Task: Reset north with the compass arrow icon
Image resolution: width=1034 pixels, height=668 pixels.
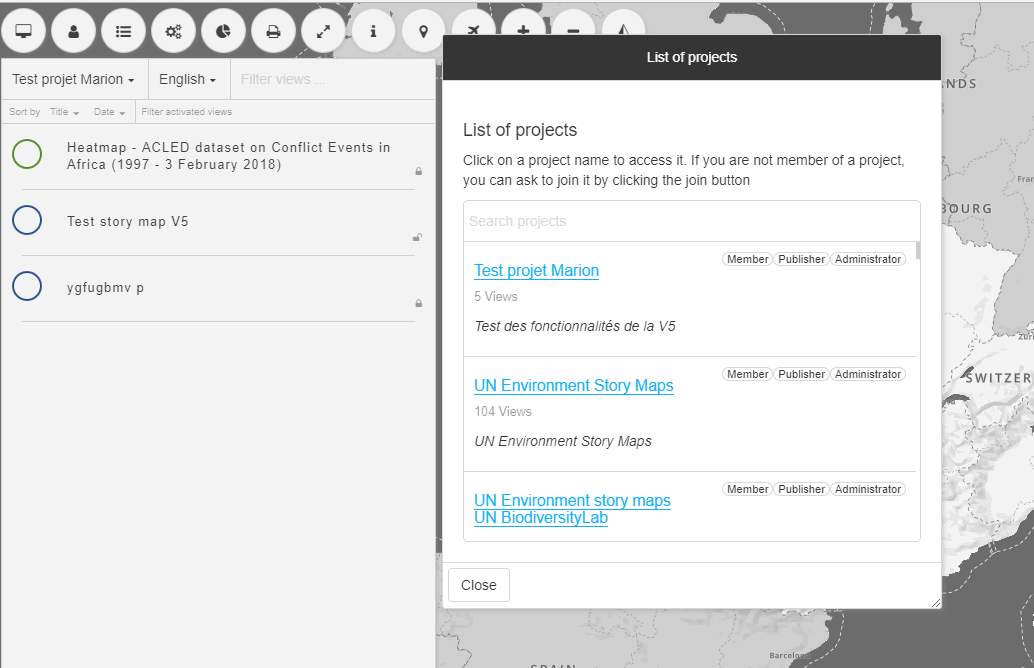Action: pos(623,23)
